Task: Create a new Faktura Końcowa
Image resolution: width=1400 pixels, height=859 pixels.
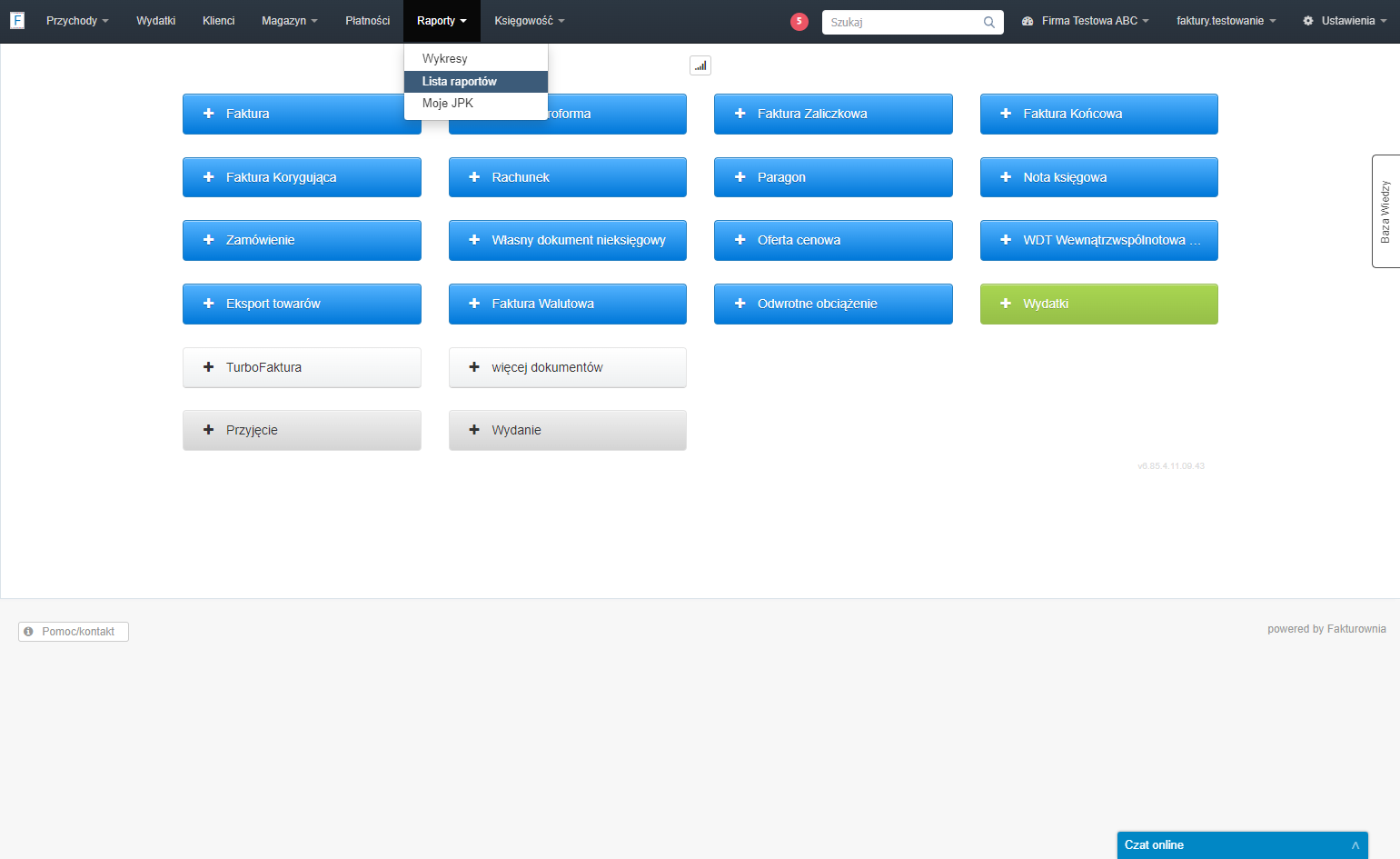Action: click(x=1099, y=114)
